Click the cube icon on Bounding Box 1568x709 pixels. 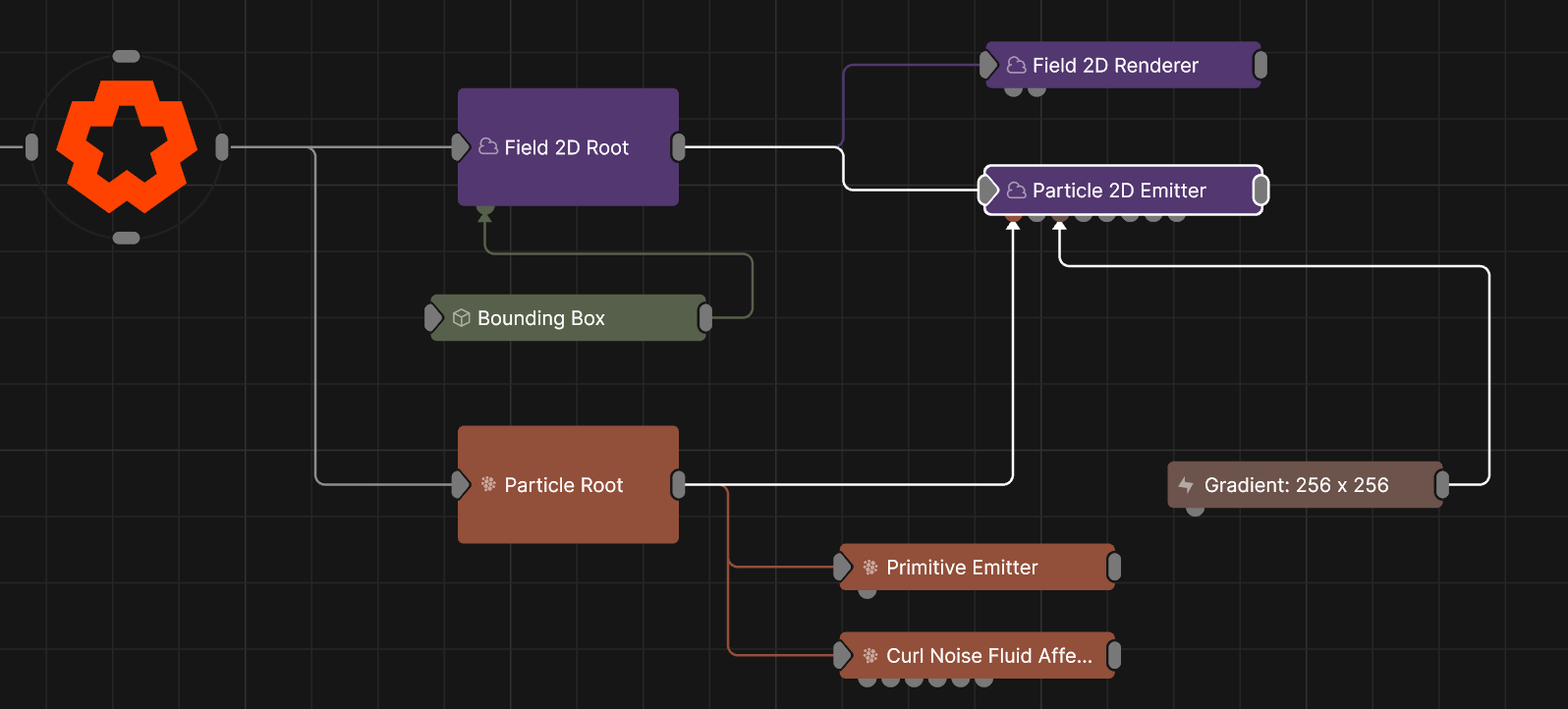462,317
